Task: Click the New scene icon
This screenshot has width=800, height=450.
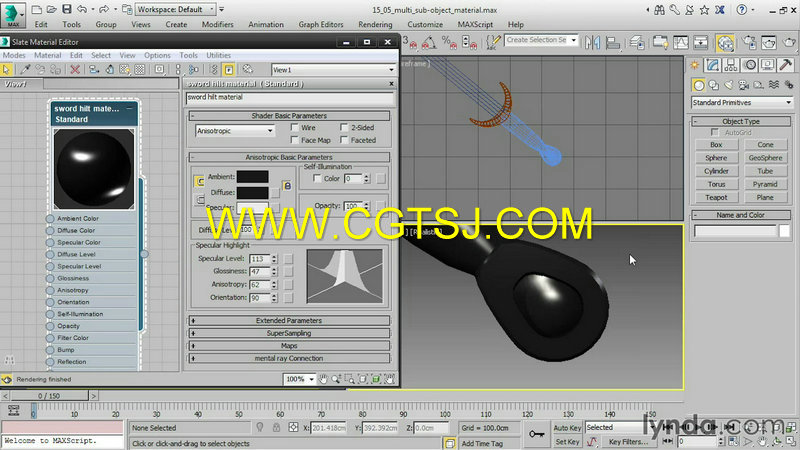Action: [x=37, y=9]
